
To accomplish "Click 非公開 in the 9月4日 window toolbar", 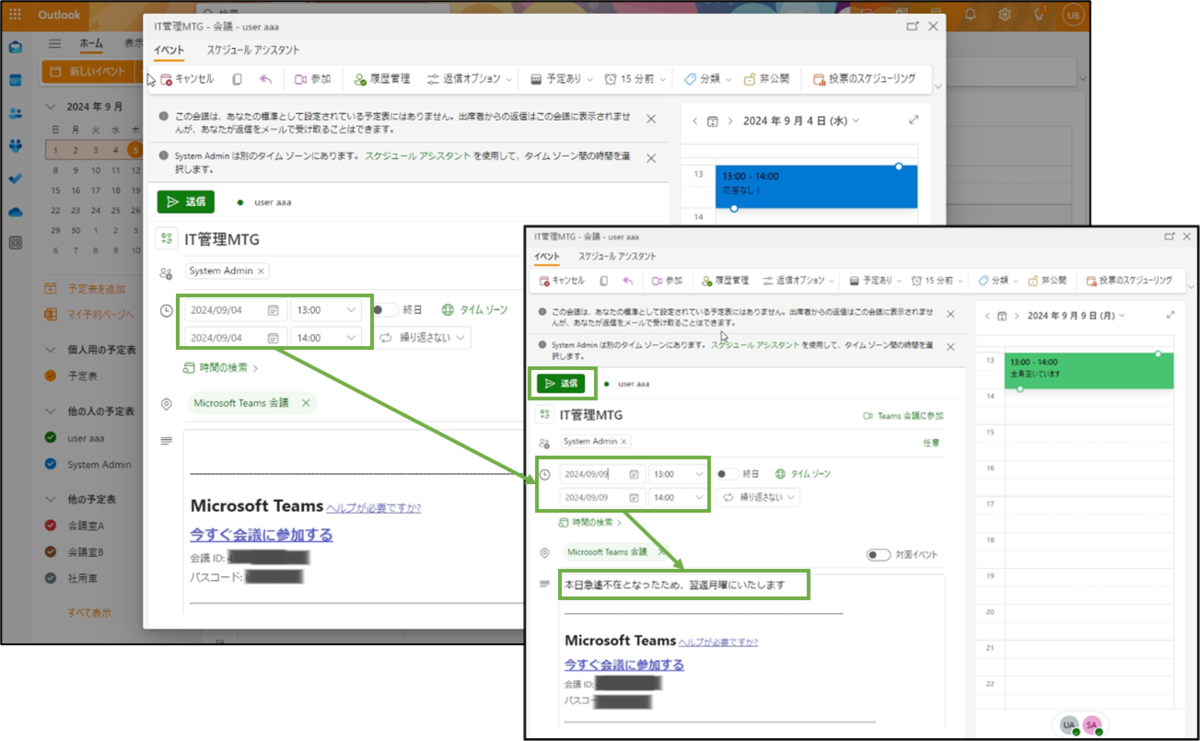I will coord(767,79).
